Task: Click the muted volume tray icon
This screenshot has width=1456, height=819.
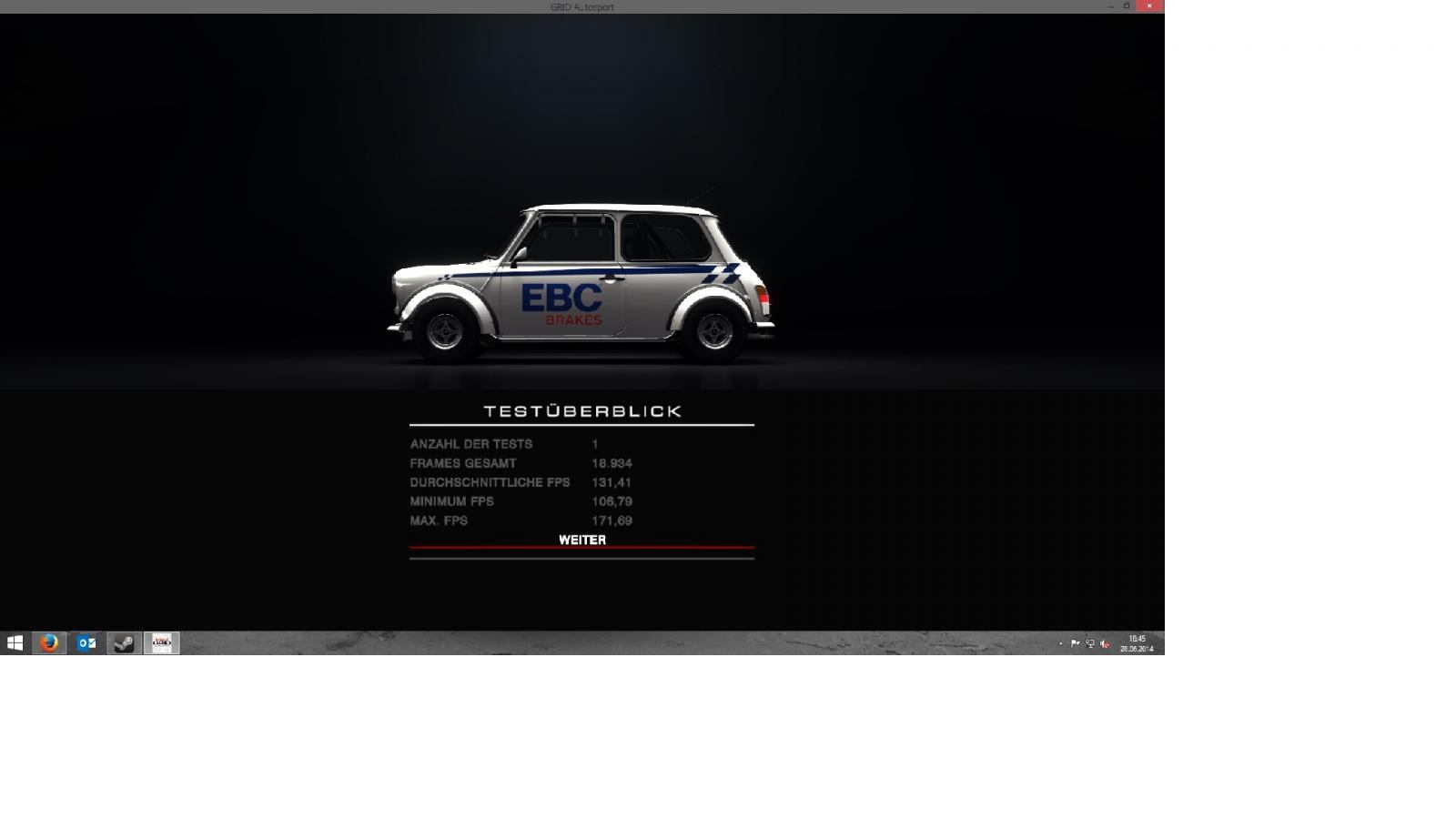Action: tap(1105, 643)
